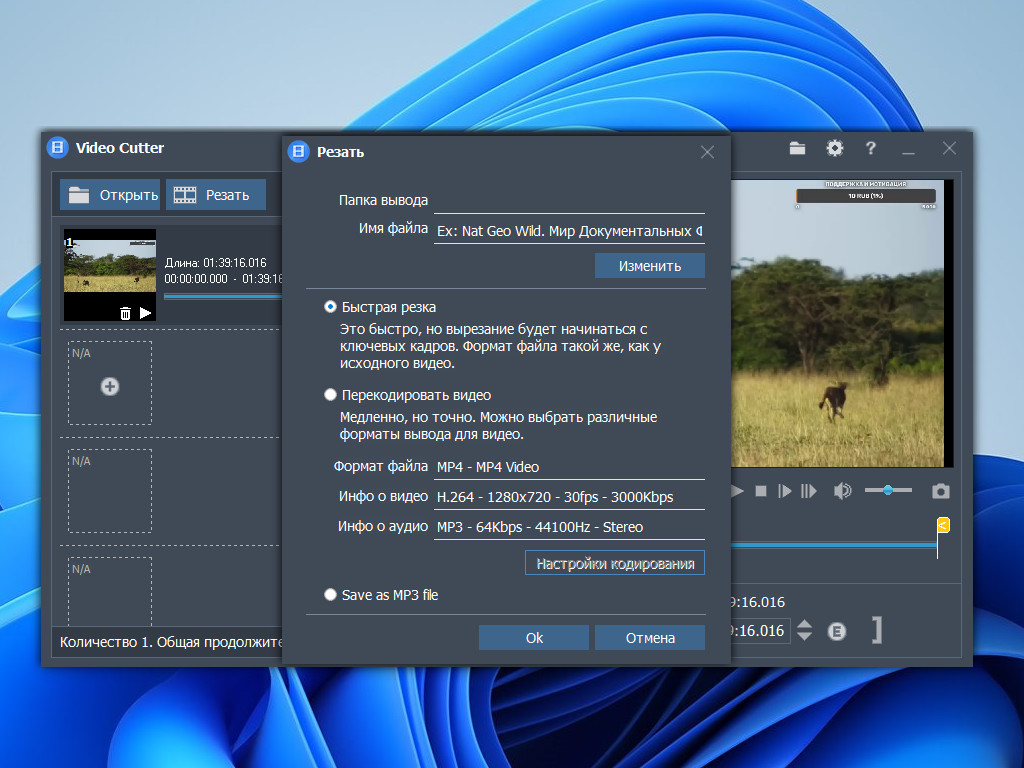The image size is (1024, 768).
Task: Open the output folder icon in title bar
Action: click(x=797, y=148)
